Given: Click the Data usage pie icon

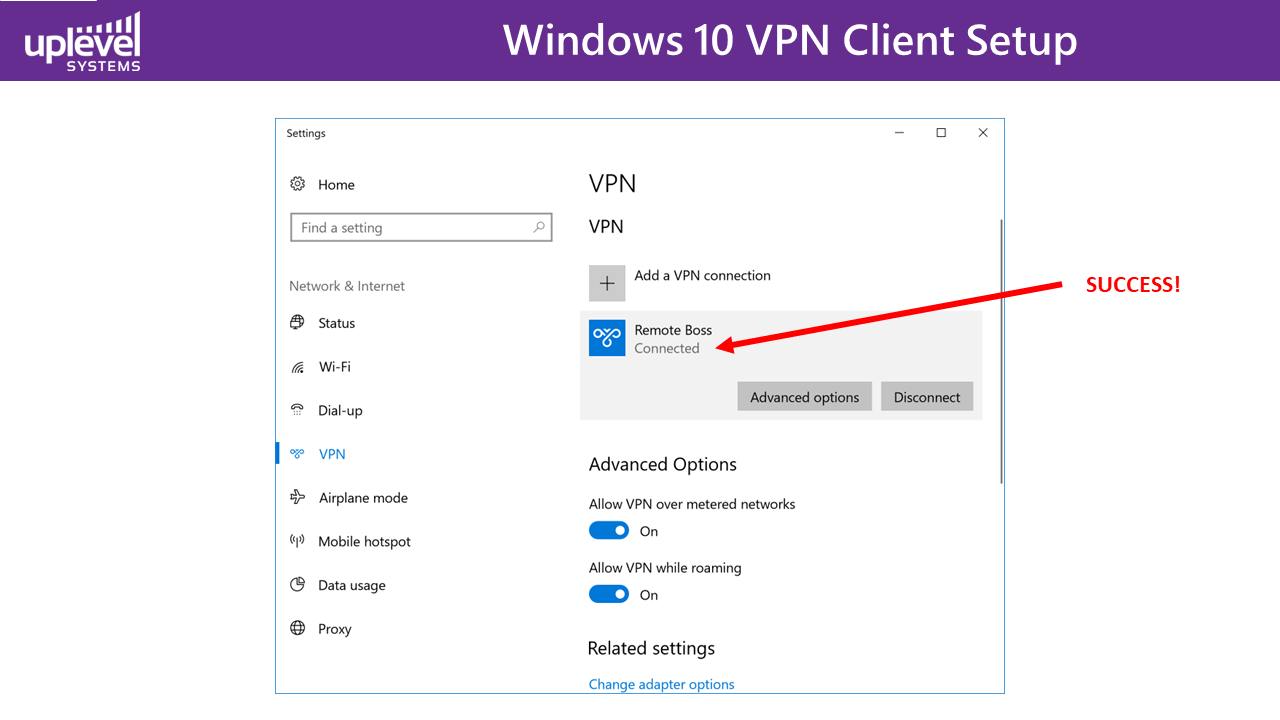Looking at the screenshot, I should coord(297,585).
